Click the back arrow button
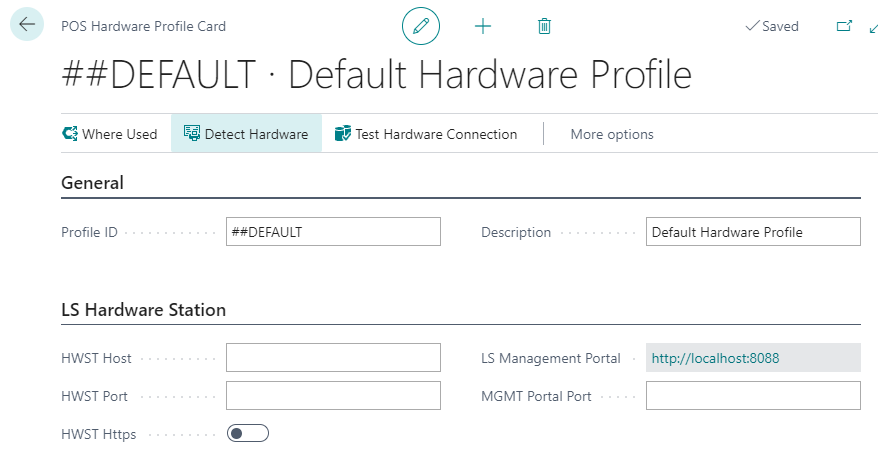 27,25
